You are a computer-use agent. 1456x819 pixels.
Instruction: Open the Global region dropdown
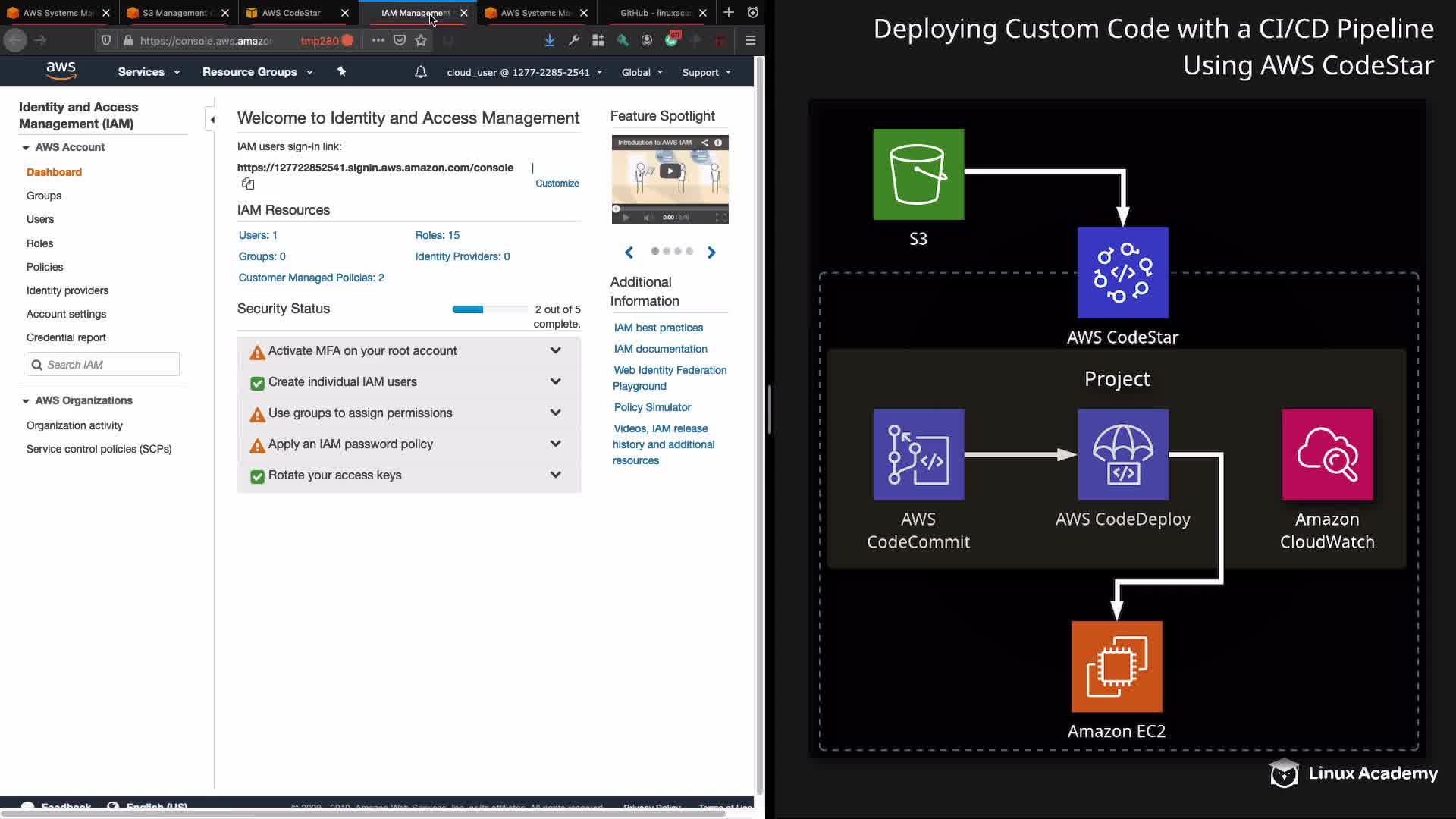(642, 72)
